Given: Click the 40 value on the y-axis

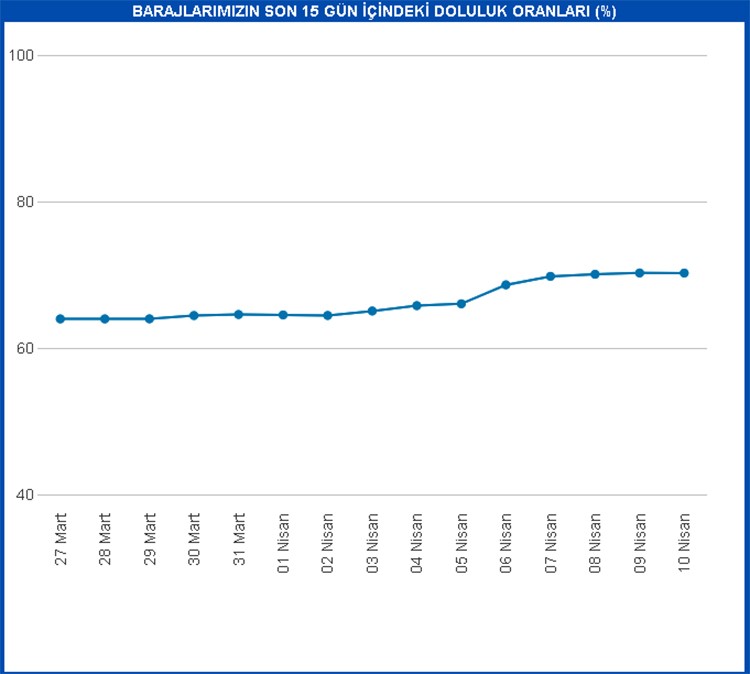Looking at the screenshot, I should point(24,495).
